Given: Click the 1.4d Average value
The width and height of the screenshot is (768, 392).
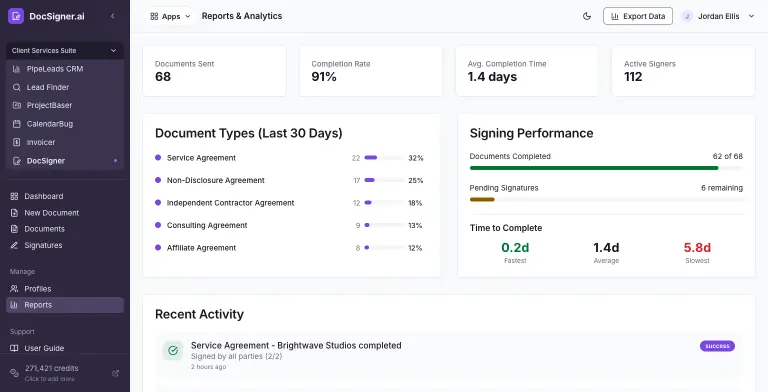Looking at the screenshot, I should click(606, 247).
